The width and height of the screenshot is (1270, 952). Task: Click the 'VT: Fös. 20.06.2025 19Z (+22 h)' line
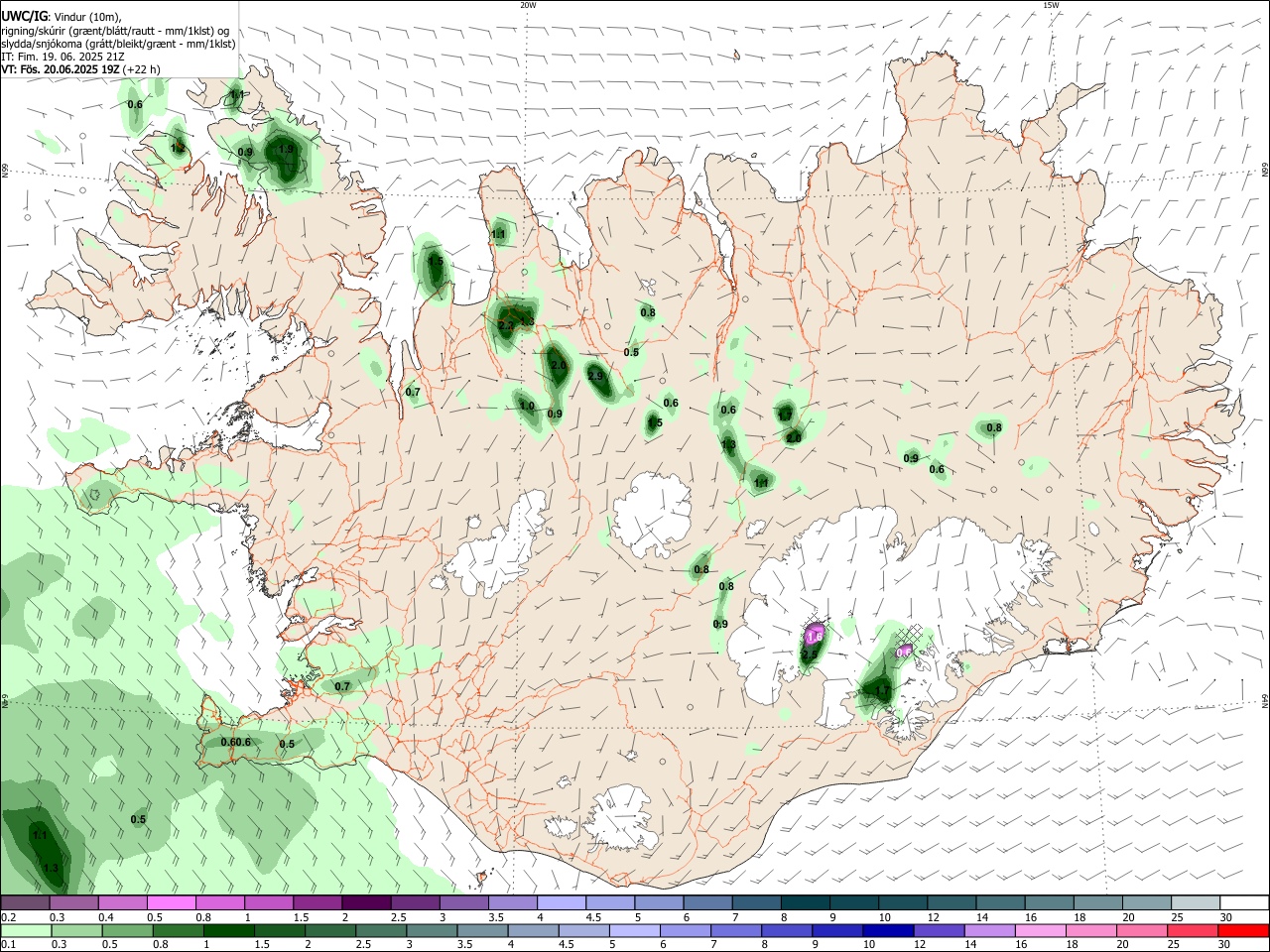pos(80,69)
